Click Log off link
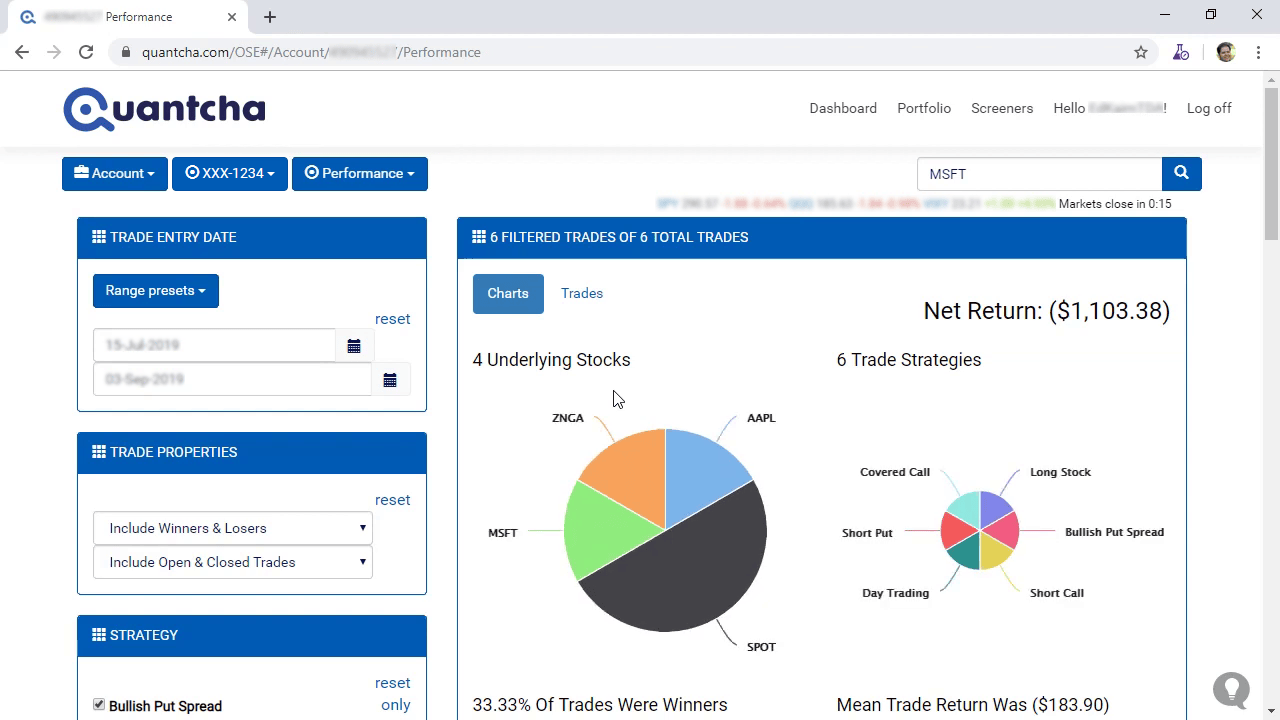Screen dimensions: 1280x720 click(1209, 108)
